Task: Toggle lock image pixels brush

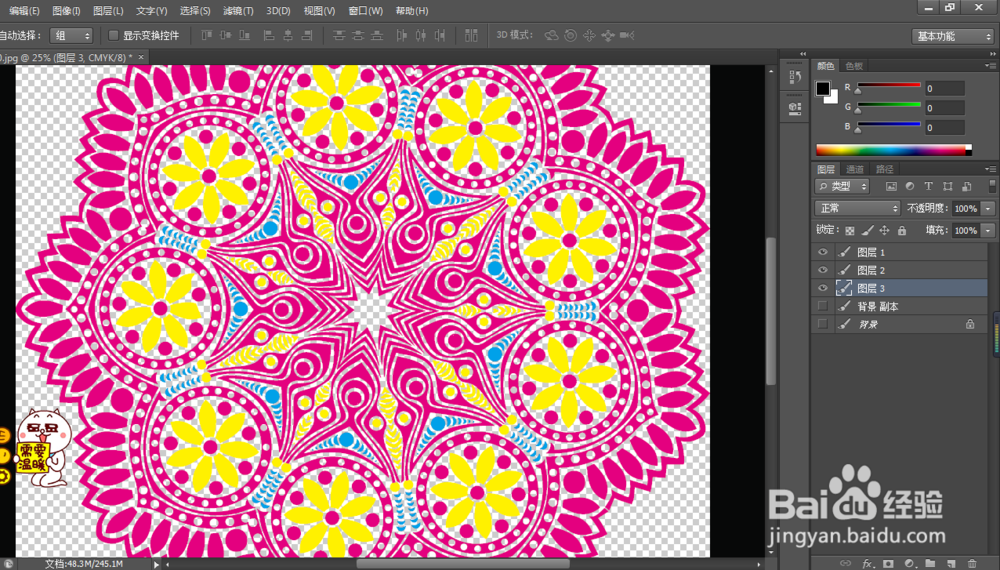Action: pos(867,230)
